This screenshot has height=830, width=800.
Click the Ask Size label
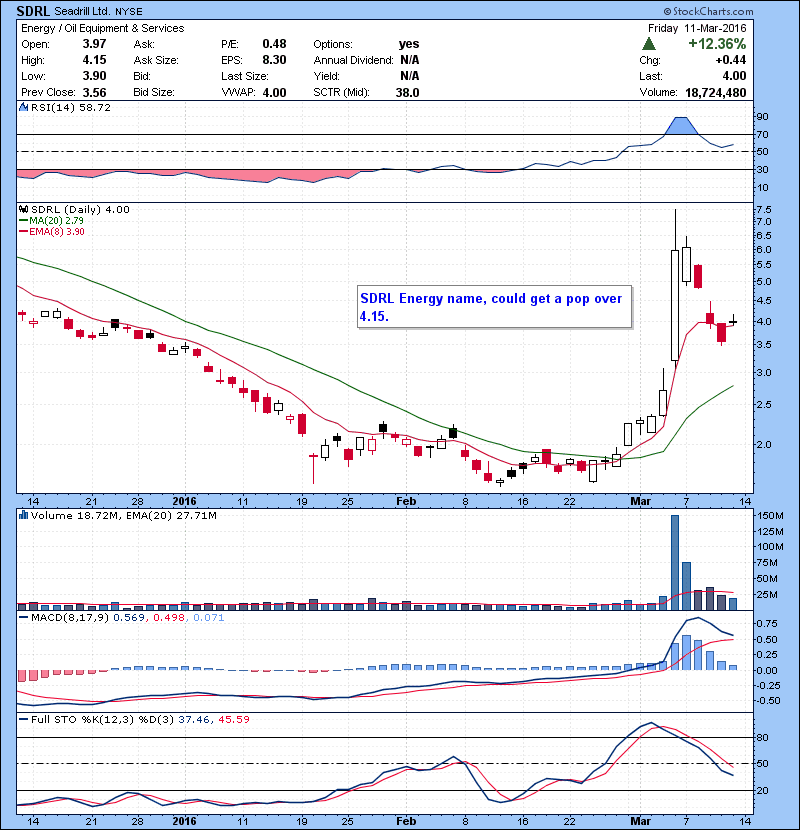pyautogui.click(x=156, y=60)
